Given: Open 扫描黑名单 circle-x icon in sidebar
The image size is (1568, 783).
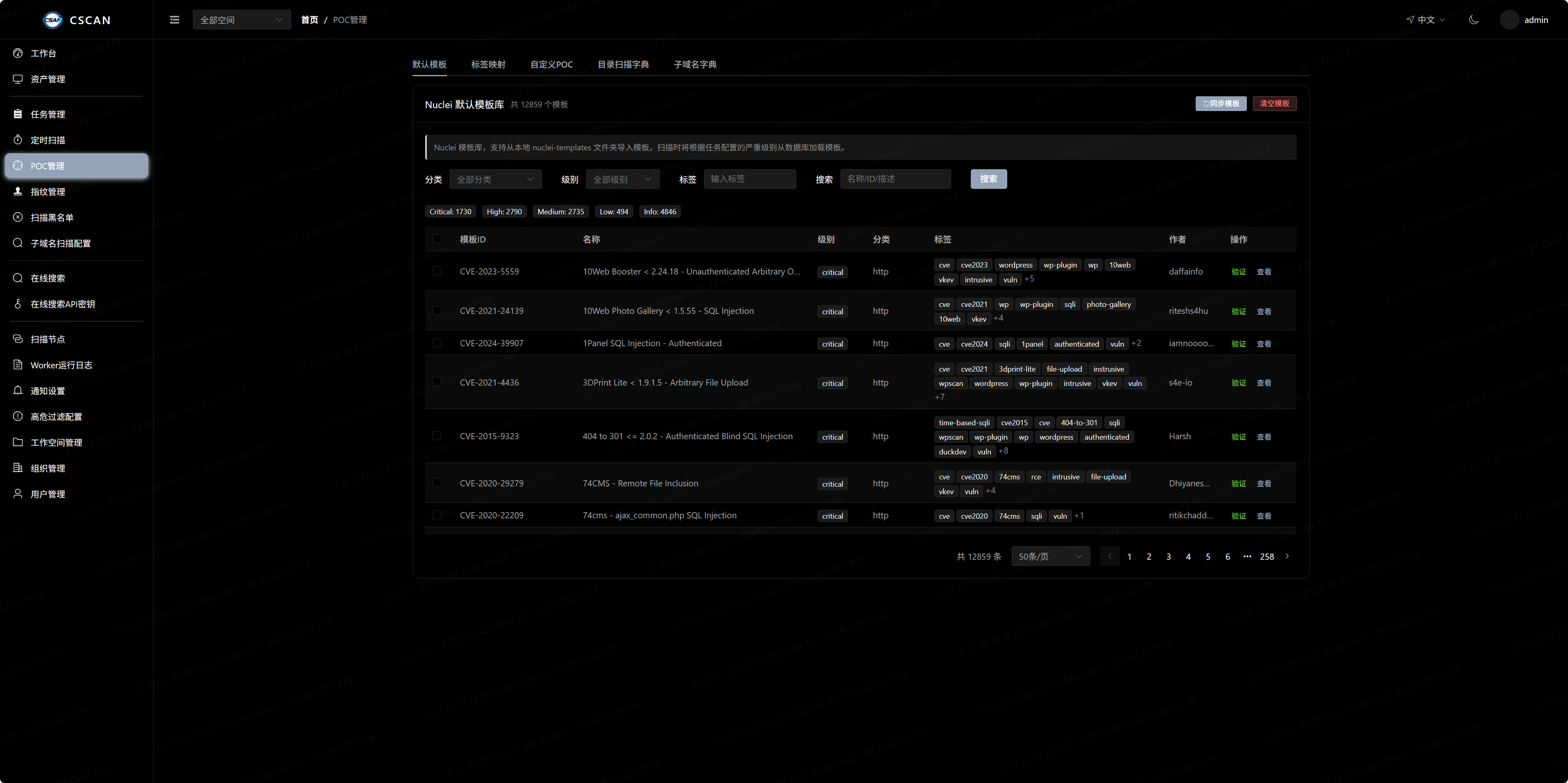Looking at the screenshot, I should [18, 217].
